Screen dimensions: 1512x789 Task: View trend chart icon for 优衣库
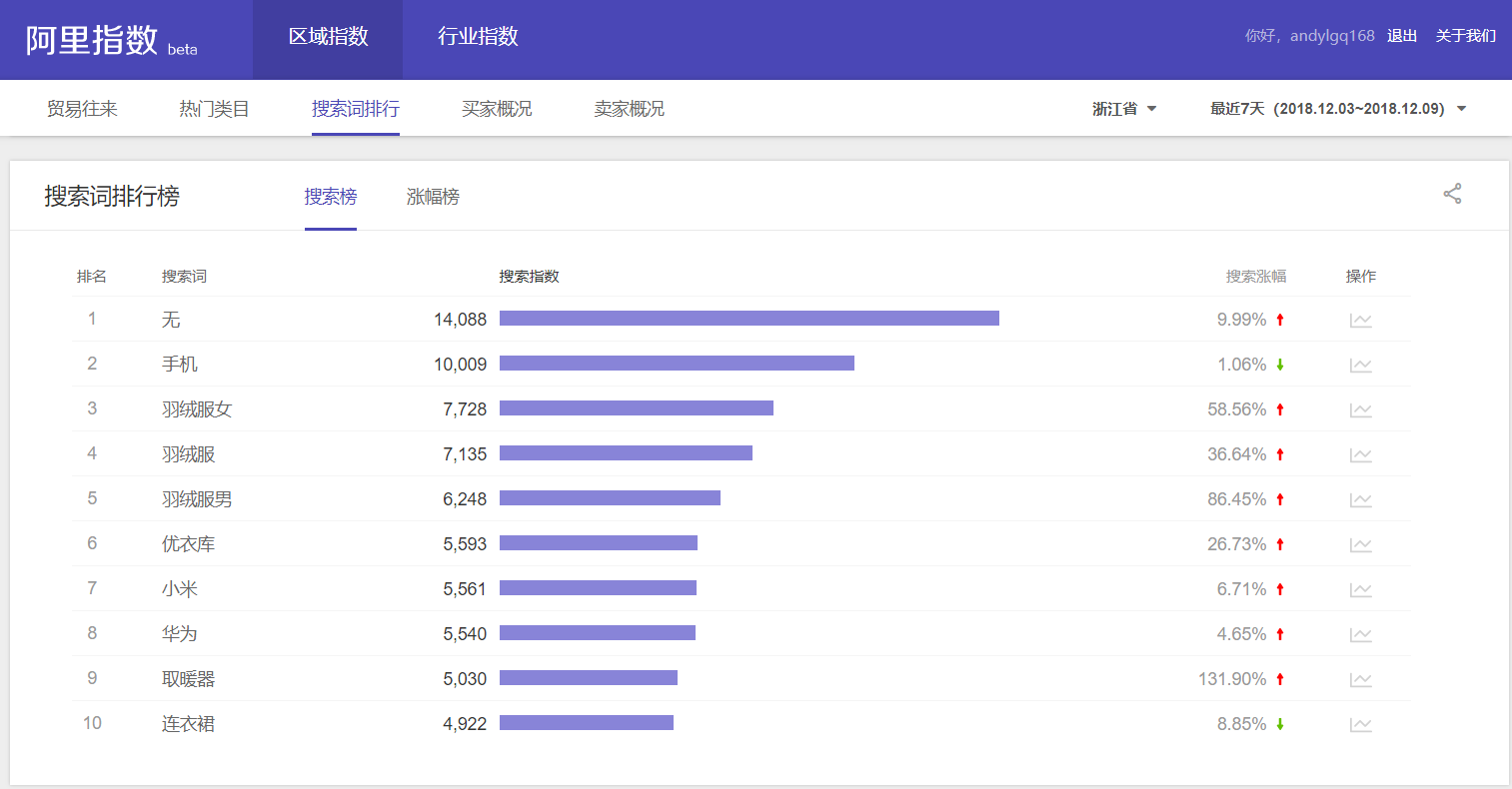1360,545
